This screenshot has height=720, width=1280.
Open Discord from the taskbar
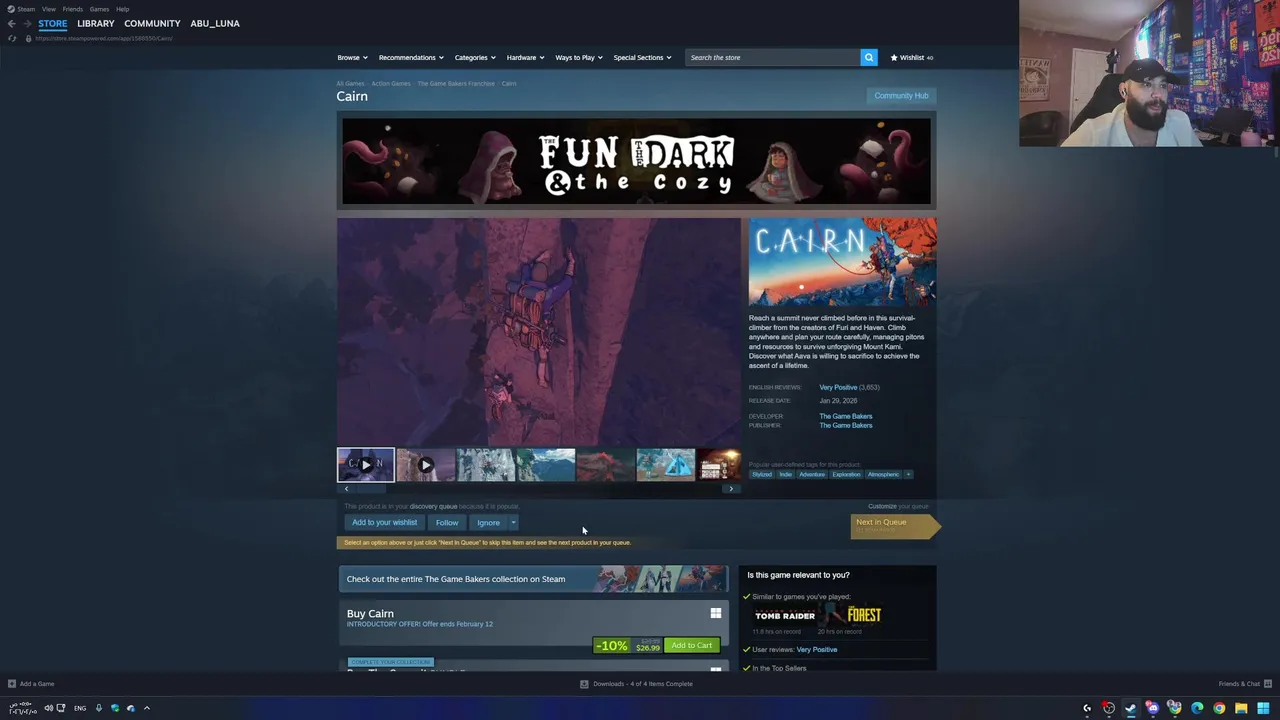(x=1152, y=708)
